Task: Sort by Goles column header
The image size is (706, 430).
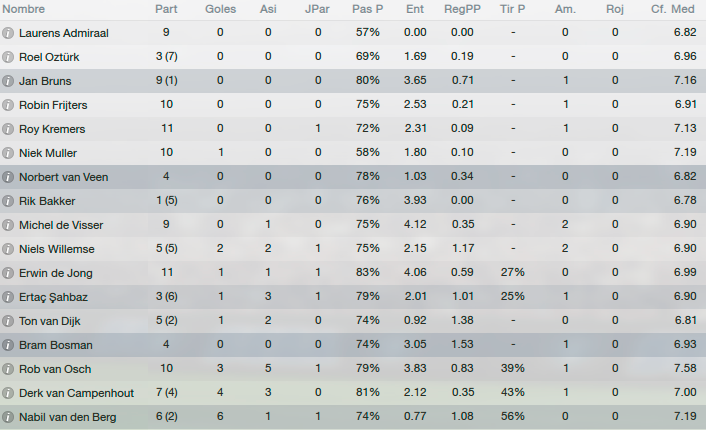Action: coord(220,9)
